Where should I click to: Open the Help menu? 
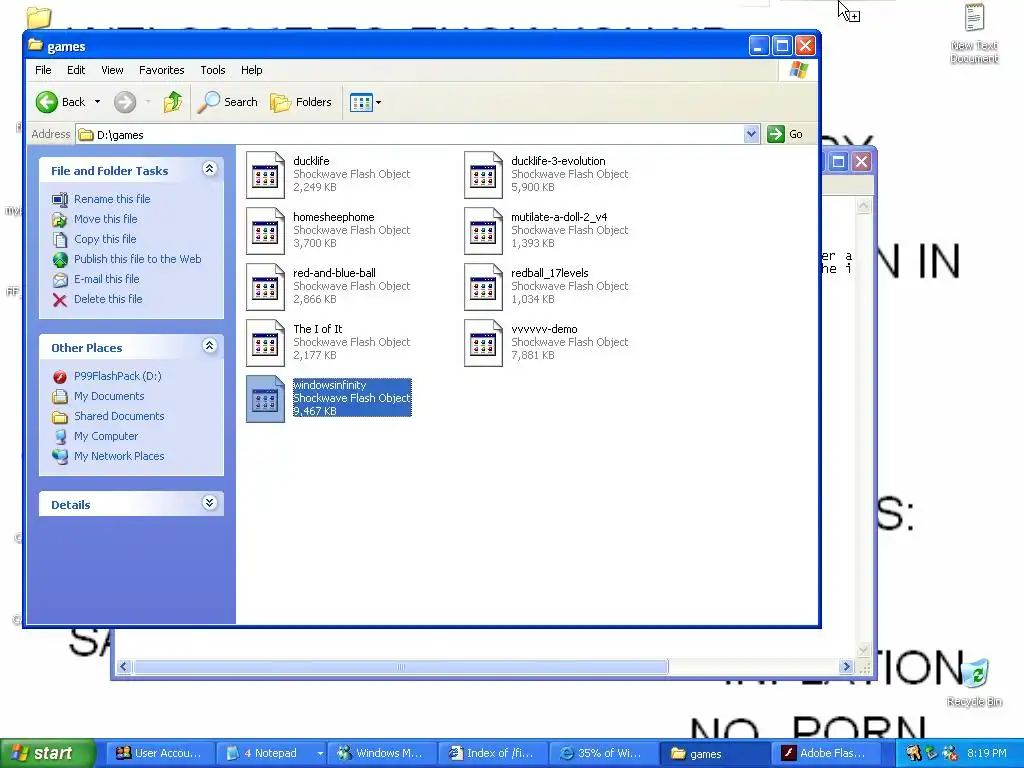click(x=251, y=70)
